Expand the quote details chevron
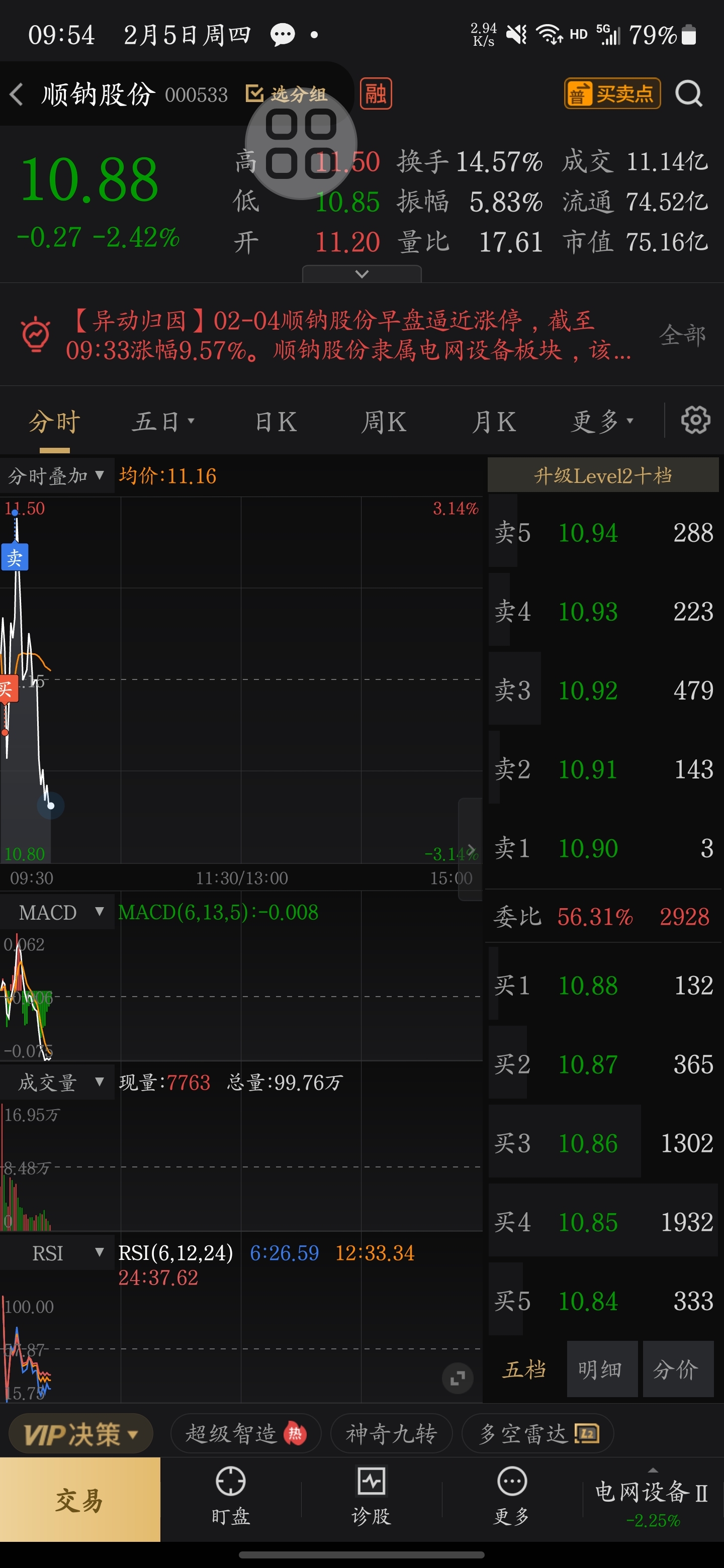 pyautogui.click(x=361, y=274)
